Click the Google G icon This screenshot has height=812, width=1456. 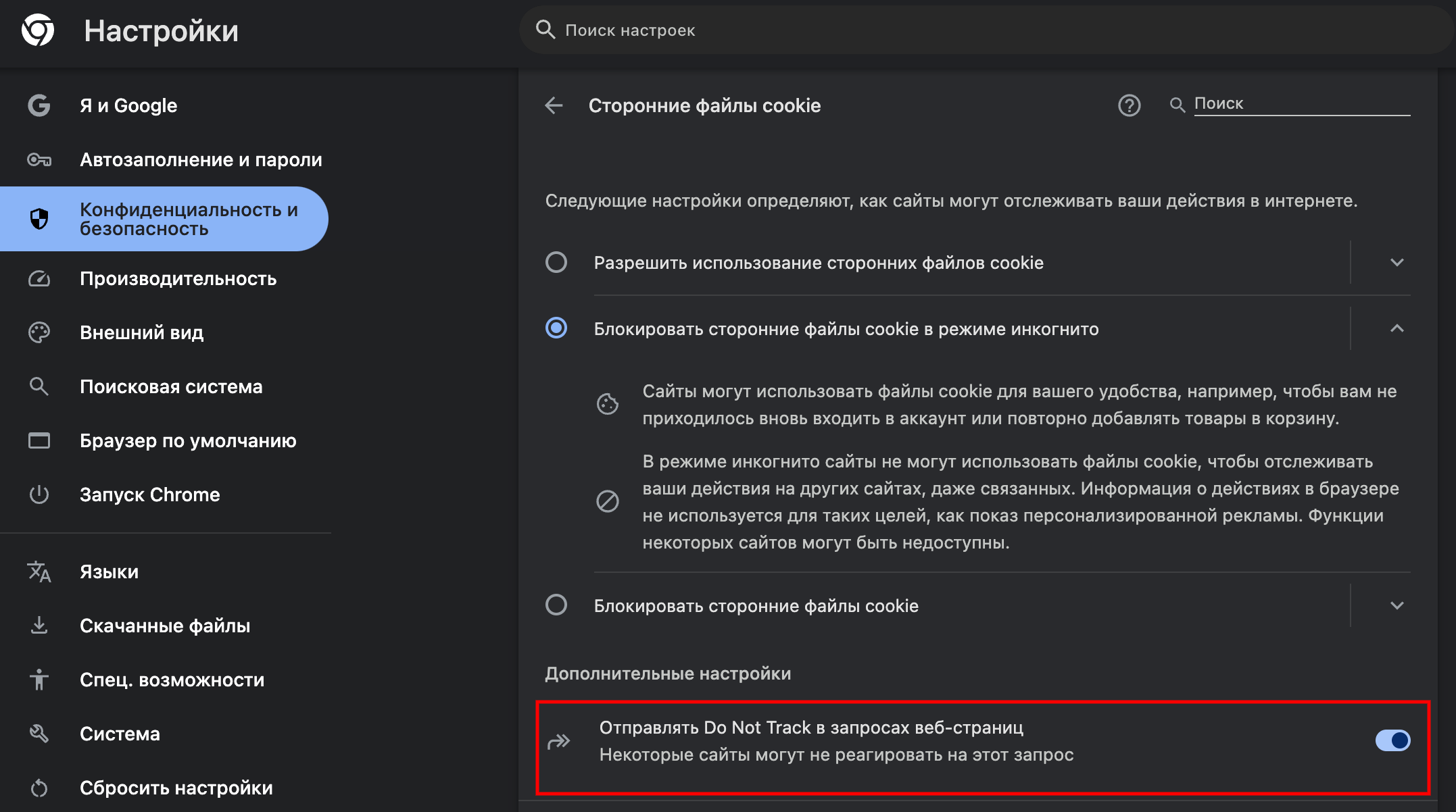point(39,105)
